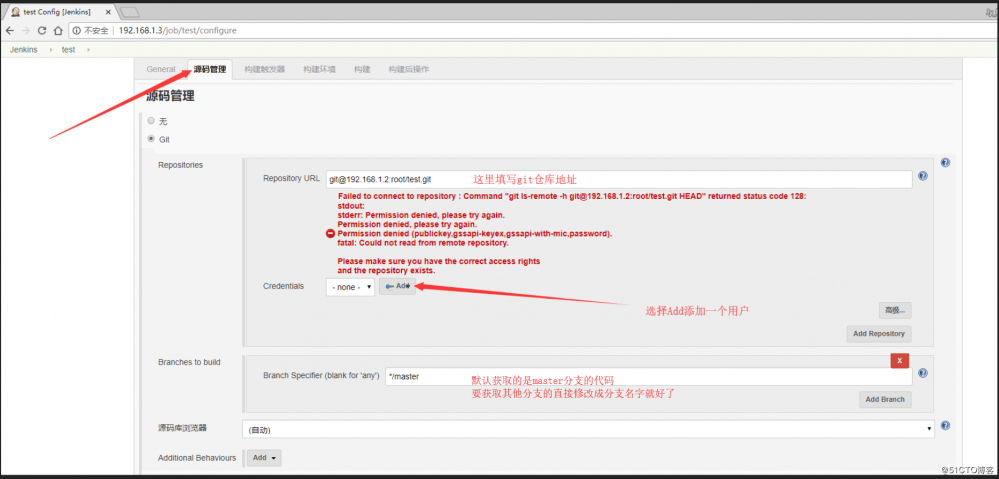
Task: Click the Add Branch button
Action: [x=885, y=399]
